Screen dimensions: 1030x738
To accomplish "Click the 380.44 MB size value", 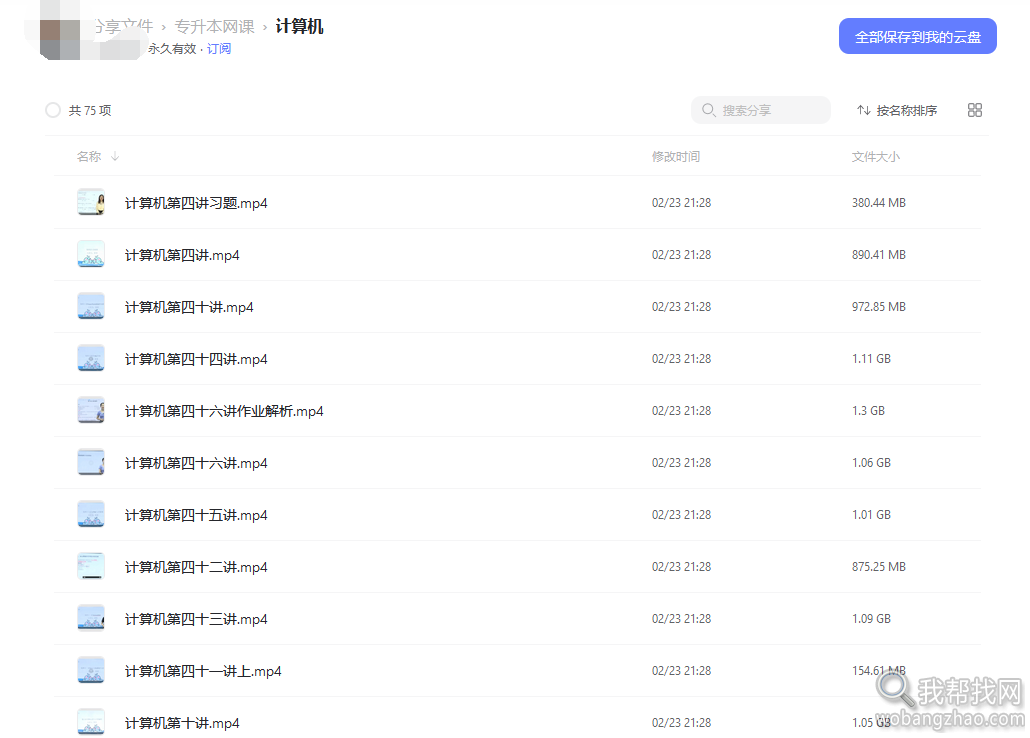I will click(x=879, y=202).
